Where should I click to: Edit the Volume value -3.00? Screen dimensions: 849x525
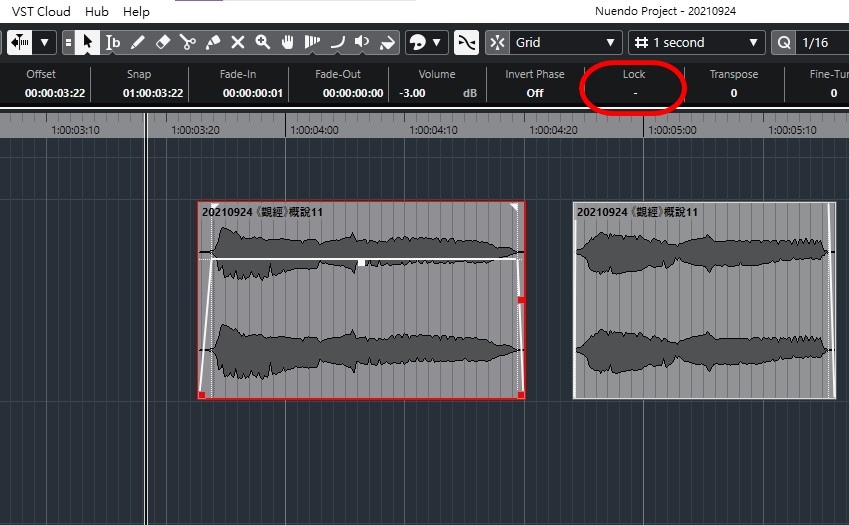413,93
